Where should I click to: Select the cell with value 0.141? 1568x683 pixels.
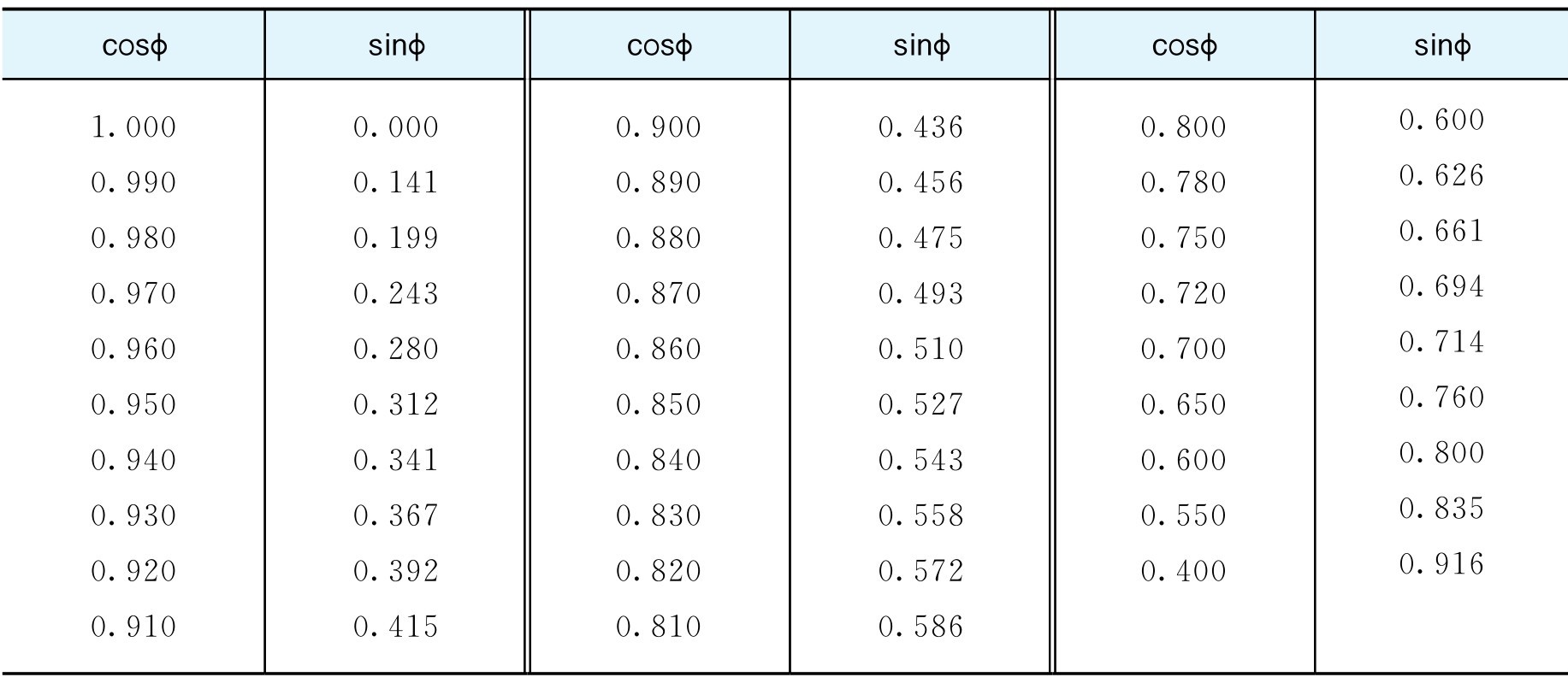396,183
